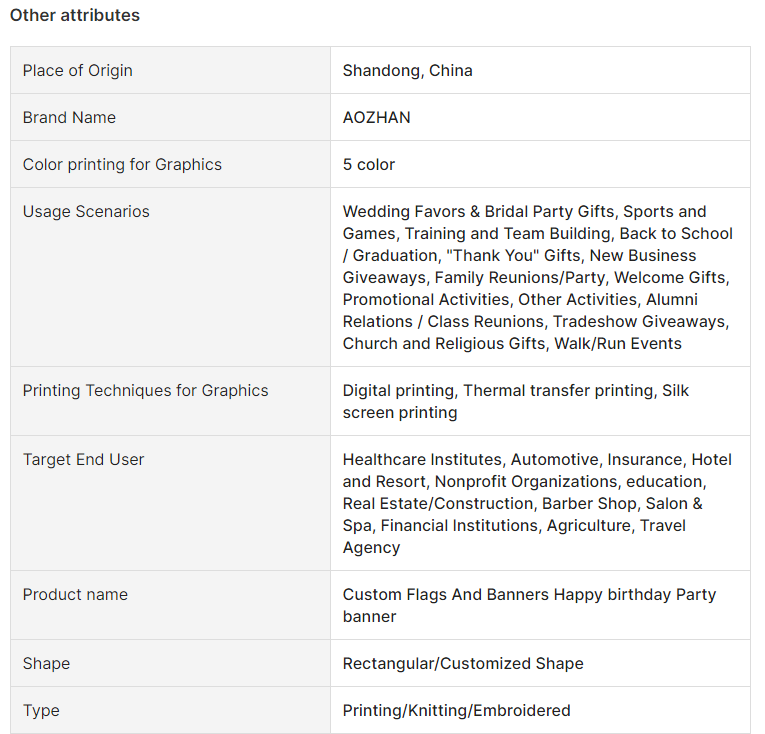Select the Product name label
Image resolution: width=765 pixels, height=734 pixels.
point(75,594)
